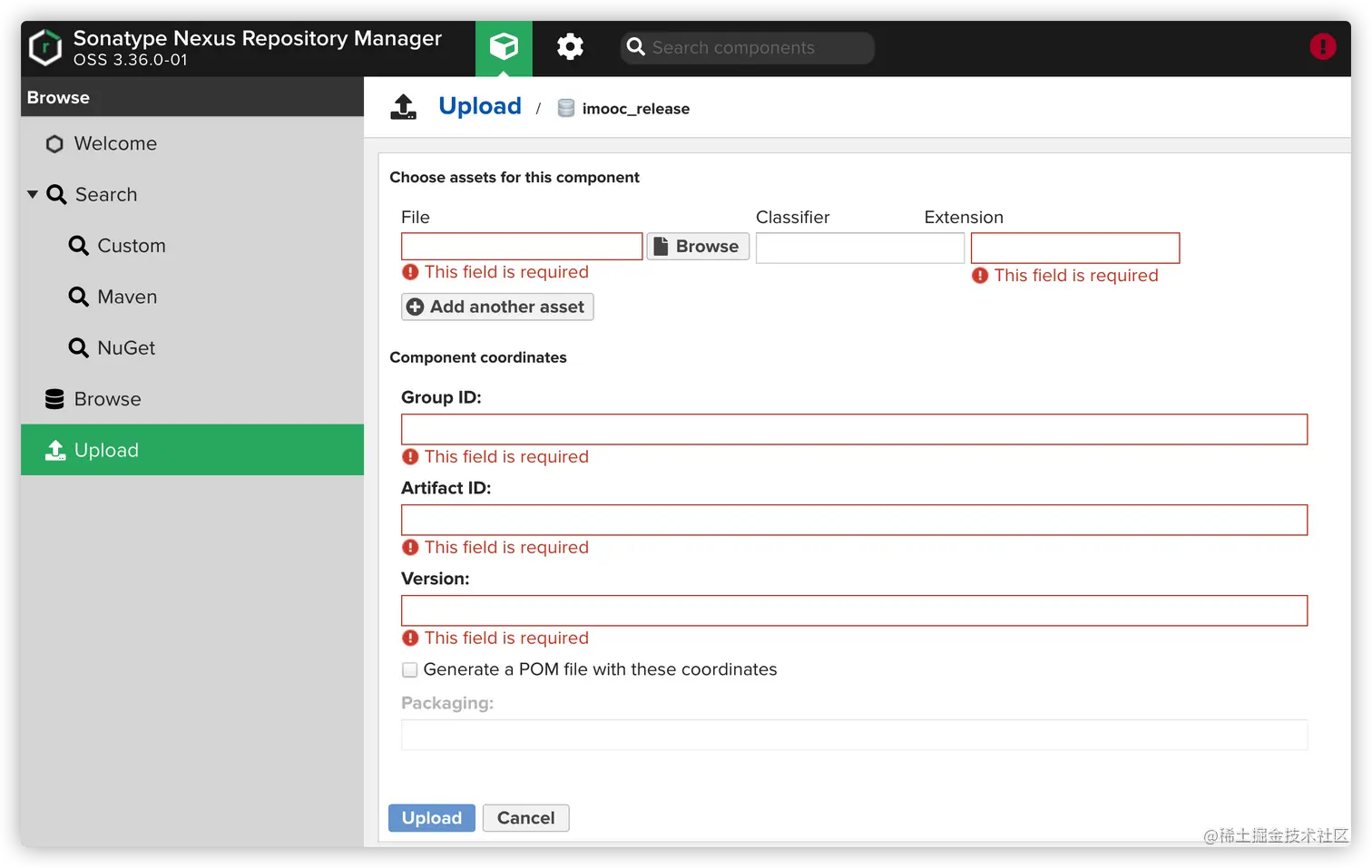Go to the Welcome page
Screen dimensions: 1372x868
pyautogui.click(x=115, y=143)
